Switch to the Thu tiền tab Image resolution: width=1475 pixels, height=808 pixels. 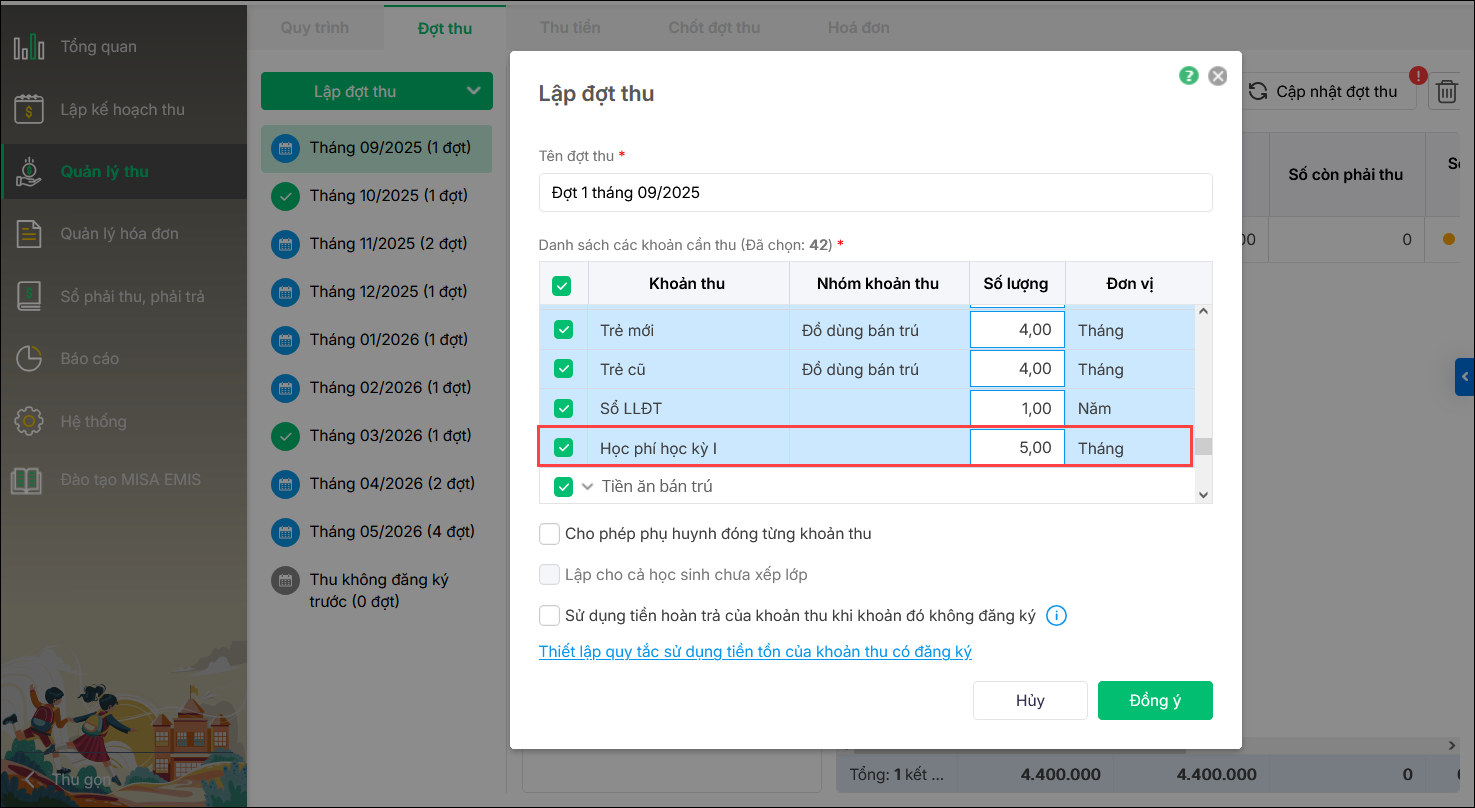(571, 28)
